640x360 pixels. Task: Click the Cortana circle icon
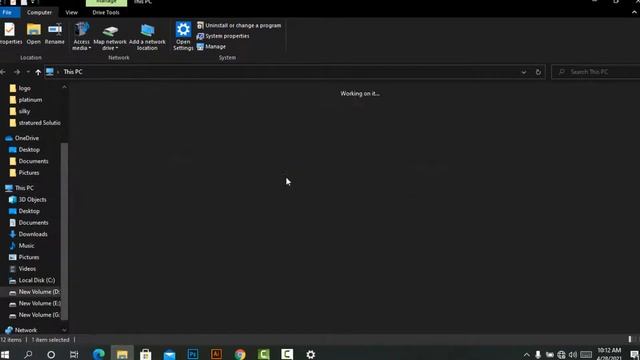click(x=51, y=354)
